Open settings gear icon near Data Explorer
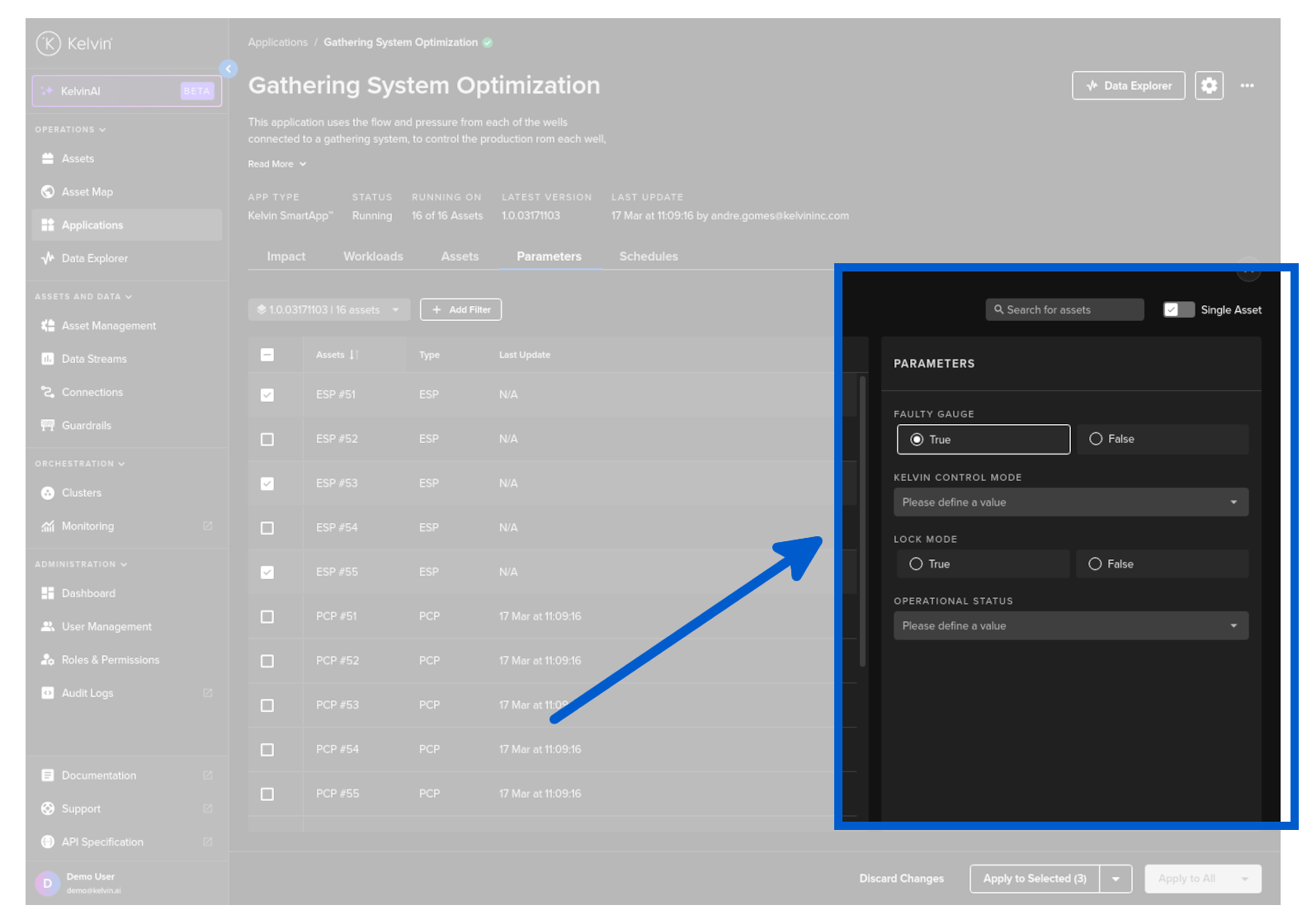The height and width of the screenshot is (924, 1307). coord(1209,86)
